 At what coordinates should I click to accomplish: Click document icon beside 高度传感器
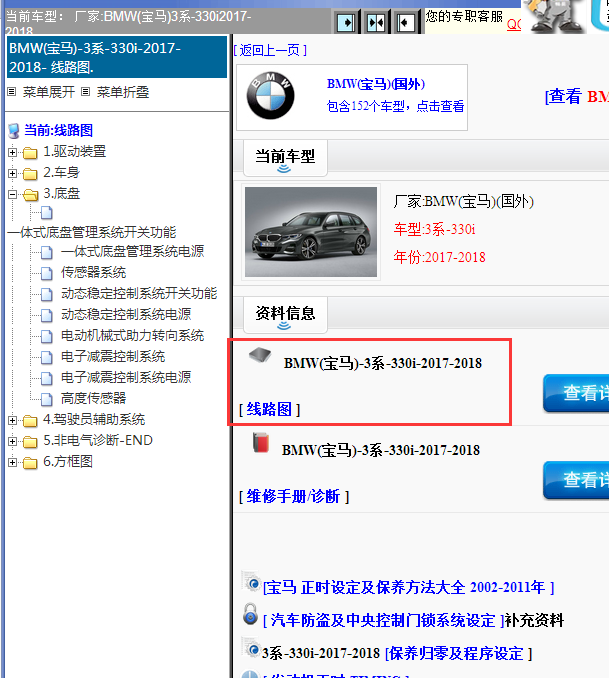coord(47,399)
